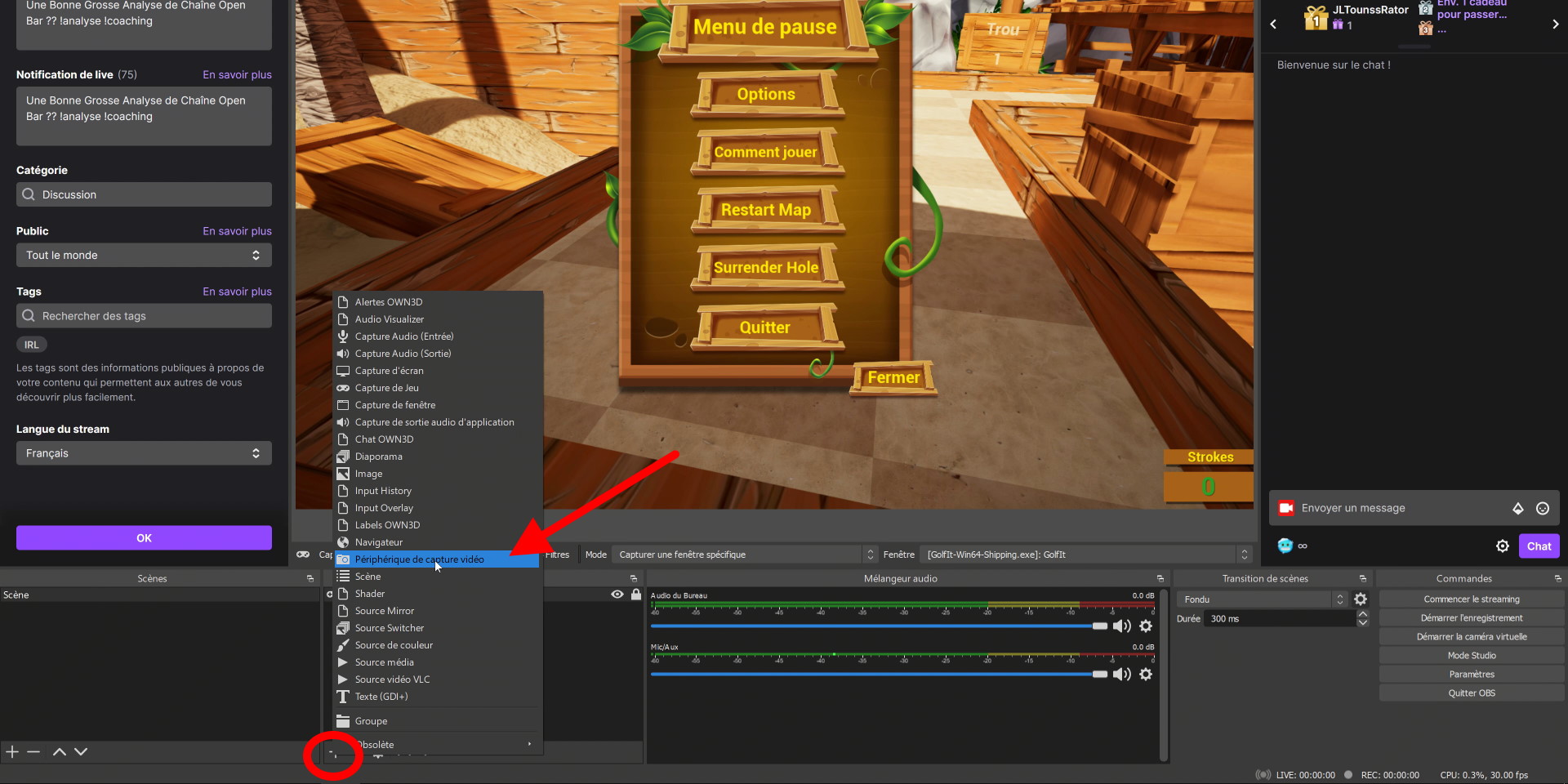Screen dimensions: 1568x784
Task: Open chat settings gear icon
Action: click(x=1503, y=546)
